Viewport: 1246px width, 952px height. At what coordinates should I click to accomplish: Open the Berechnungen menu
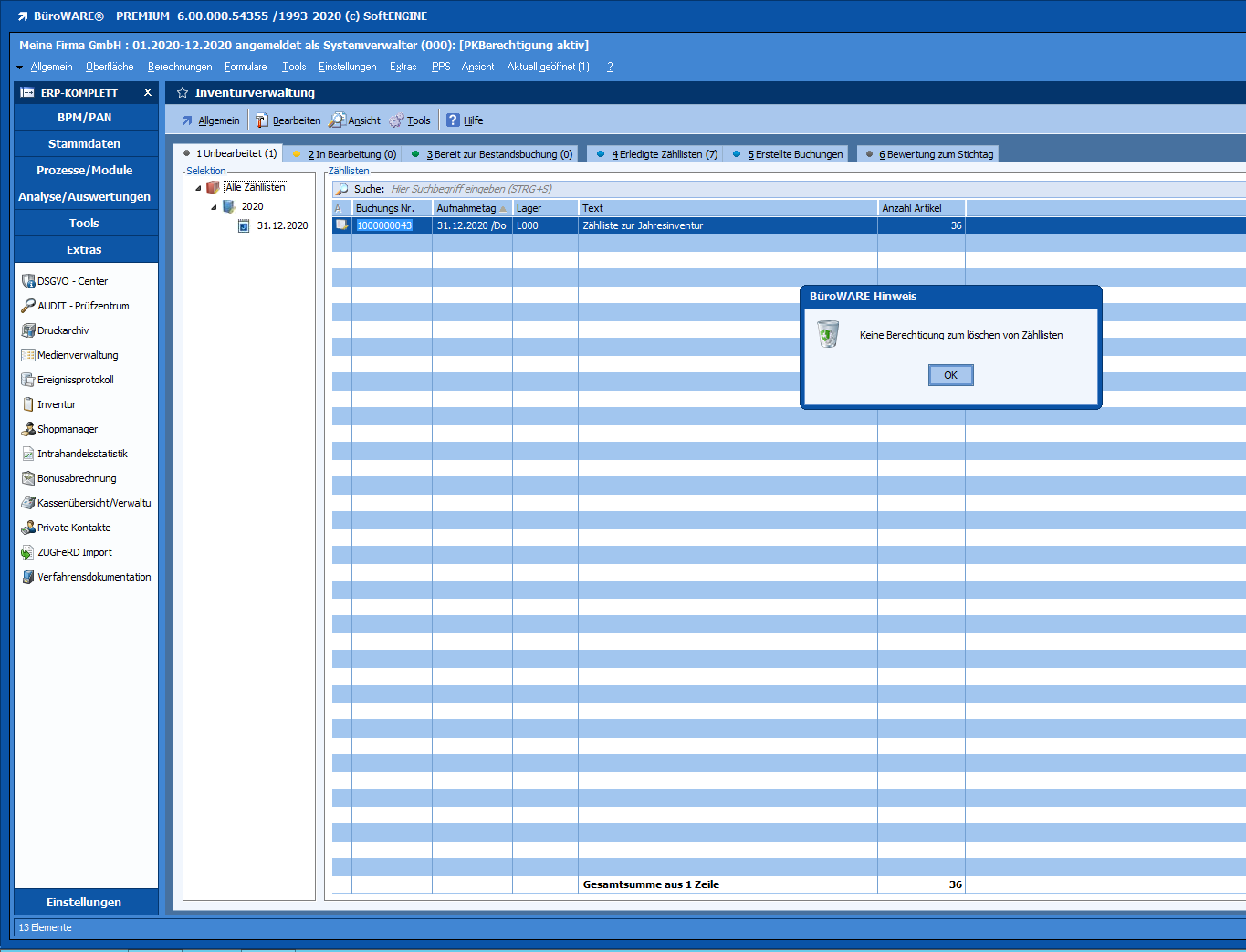[180, 67]
